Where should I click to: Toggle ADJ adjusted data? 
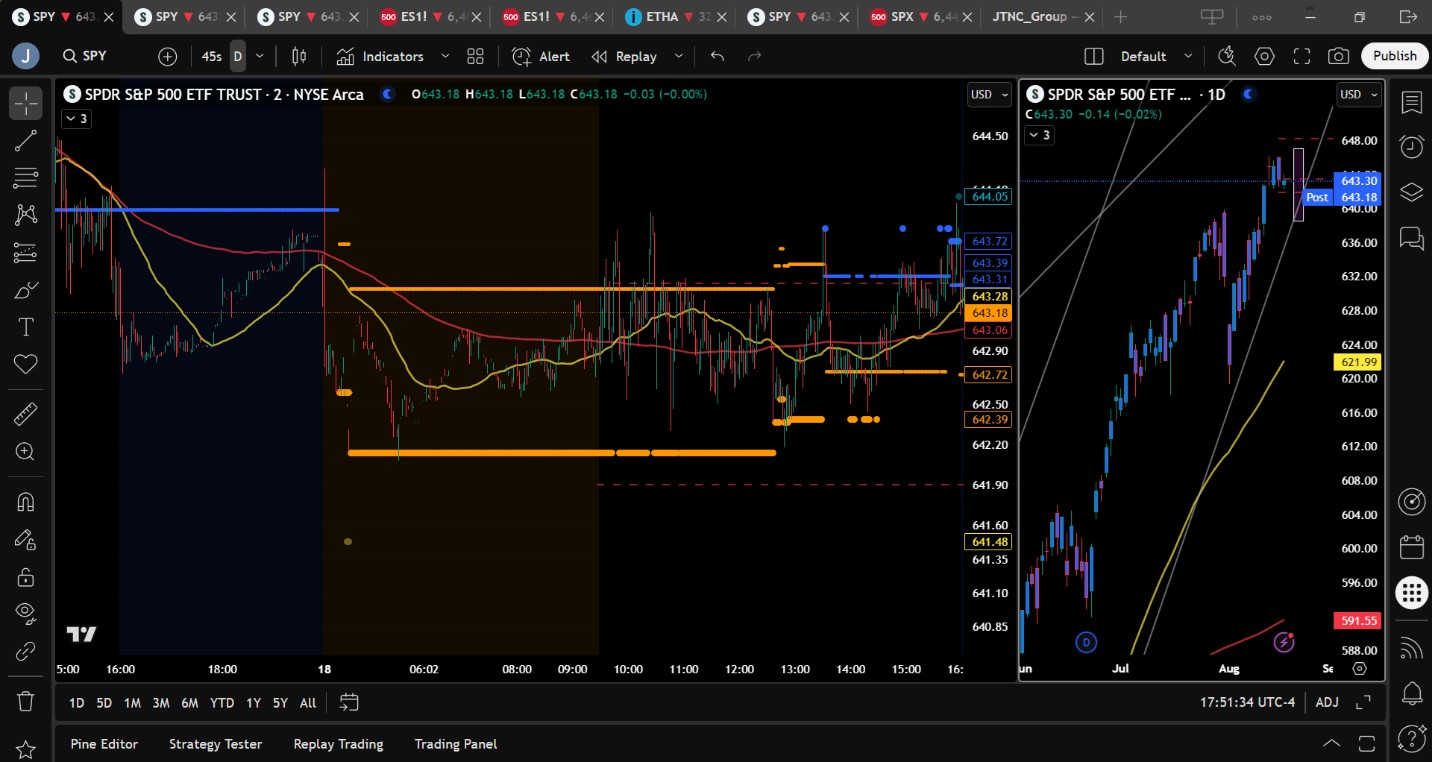point(1327,702)
